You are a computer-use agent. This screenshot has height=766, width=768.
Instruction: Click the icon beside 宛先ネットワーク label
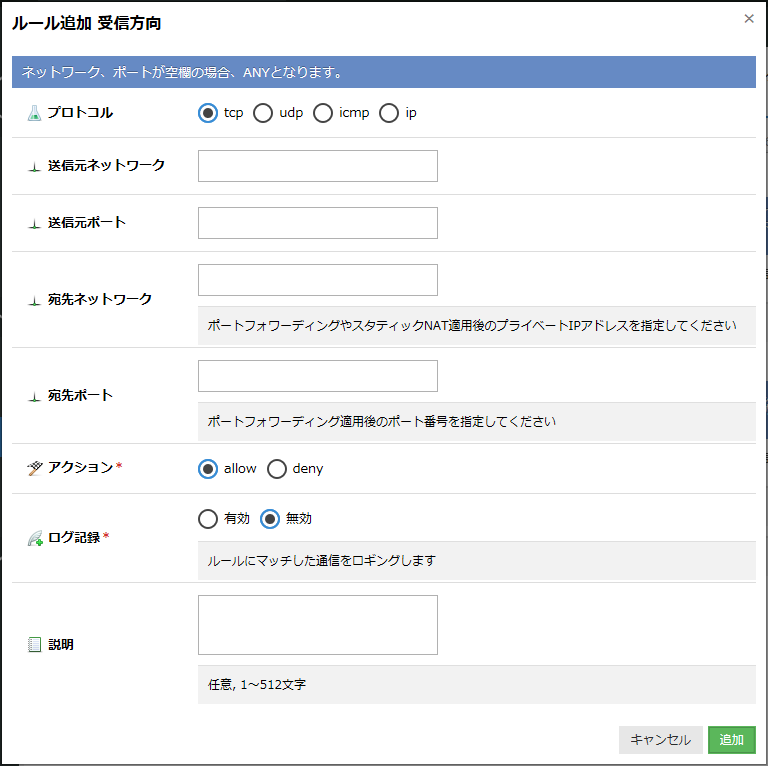35,299
